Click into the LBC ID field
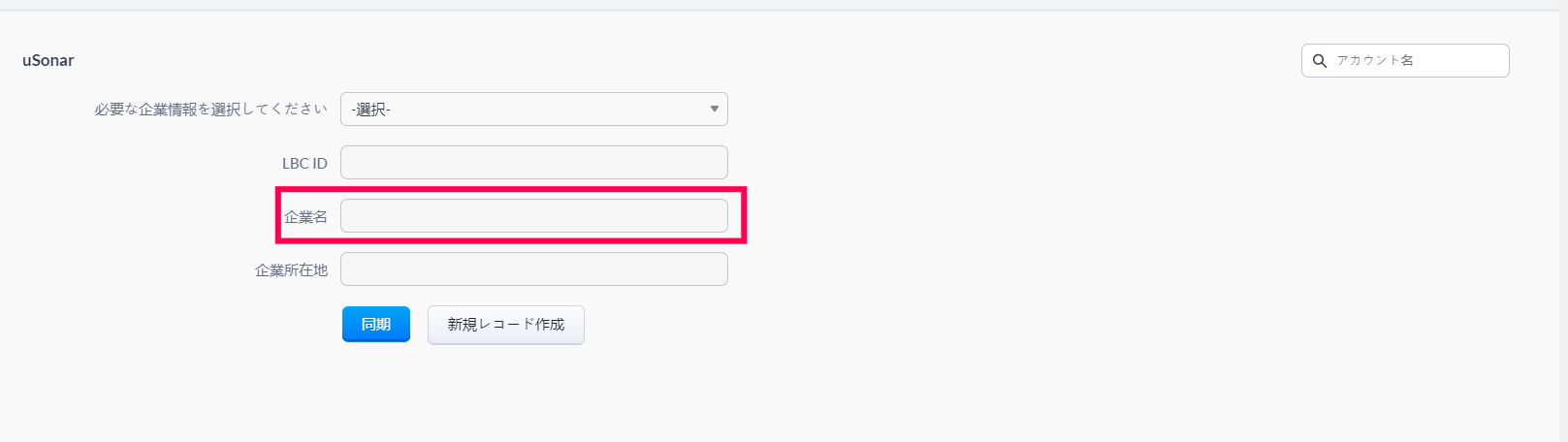Screen dimensions: 1568x442 [x=533, y=163]
